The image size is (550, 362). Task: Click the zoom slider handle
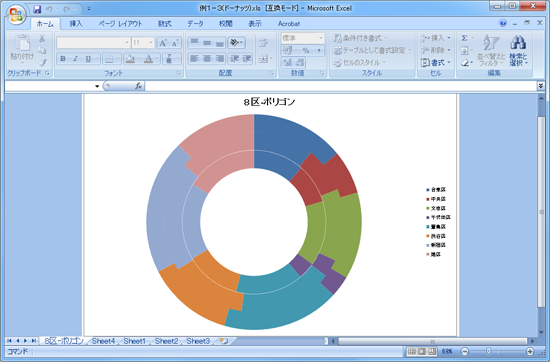coord(488,351)
